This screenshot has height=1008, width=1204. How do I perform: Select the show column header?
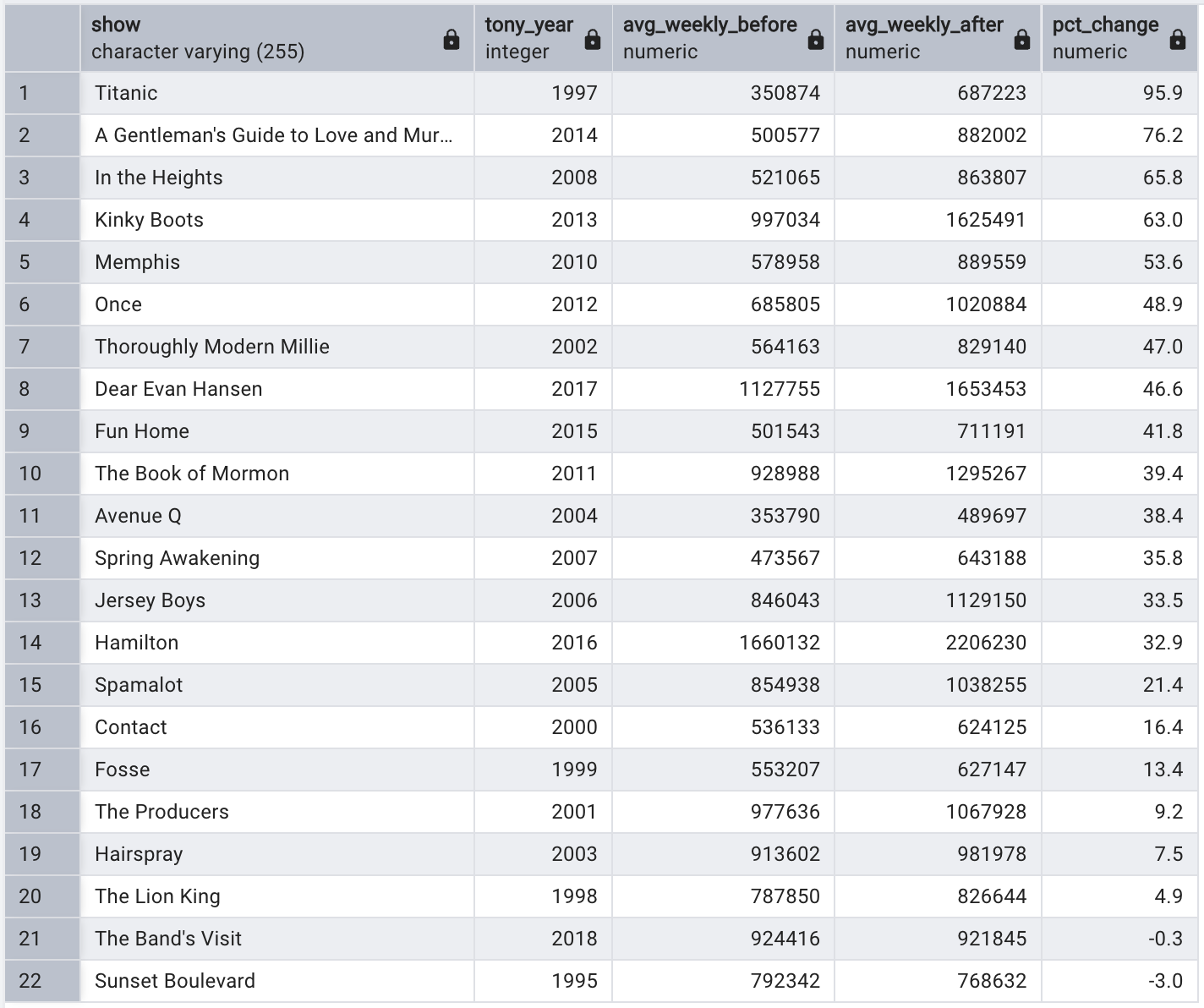pos(254,38)
